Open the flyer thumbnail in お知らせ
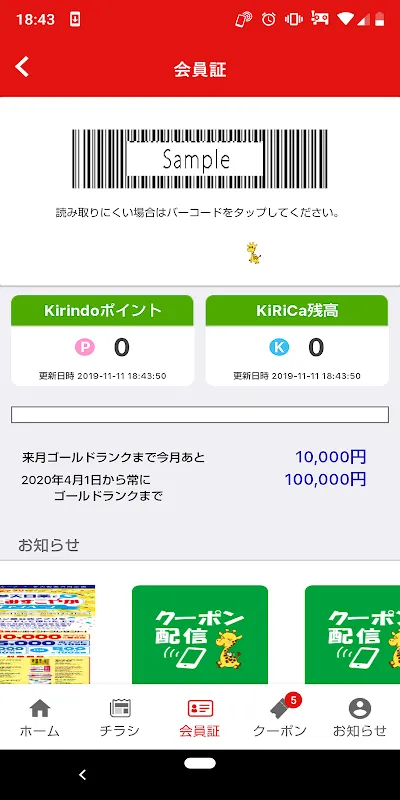Screen dimensions: 400x800 tap(47, 634)
